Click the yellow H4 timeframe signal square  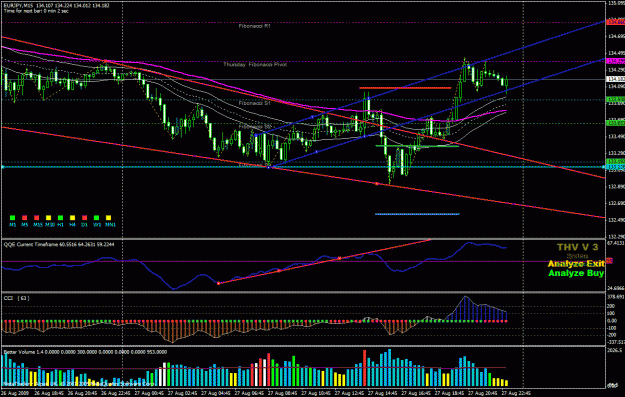pyautogui.click(x=72, y=218)
